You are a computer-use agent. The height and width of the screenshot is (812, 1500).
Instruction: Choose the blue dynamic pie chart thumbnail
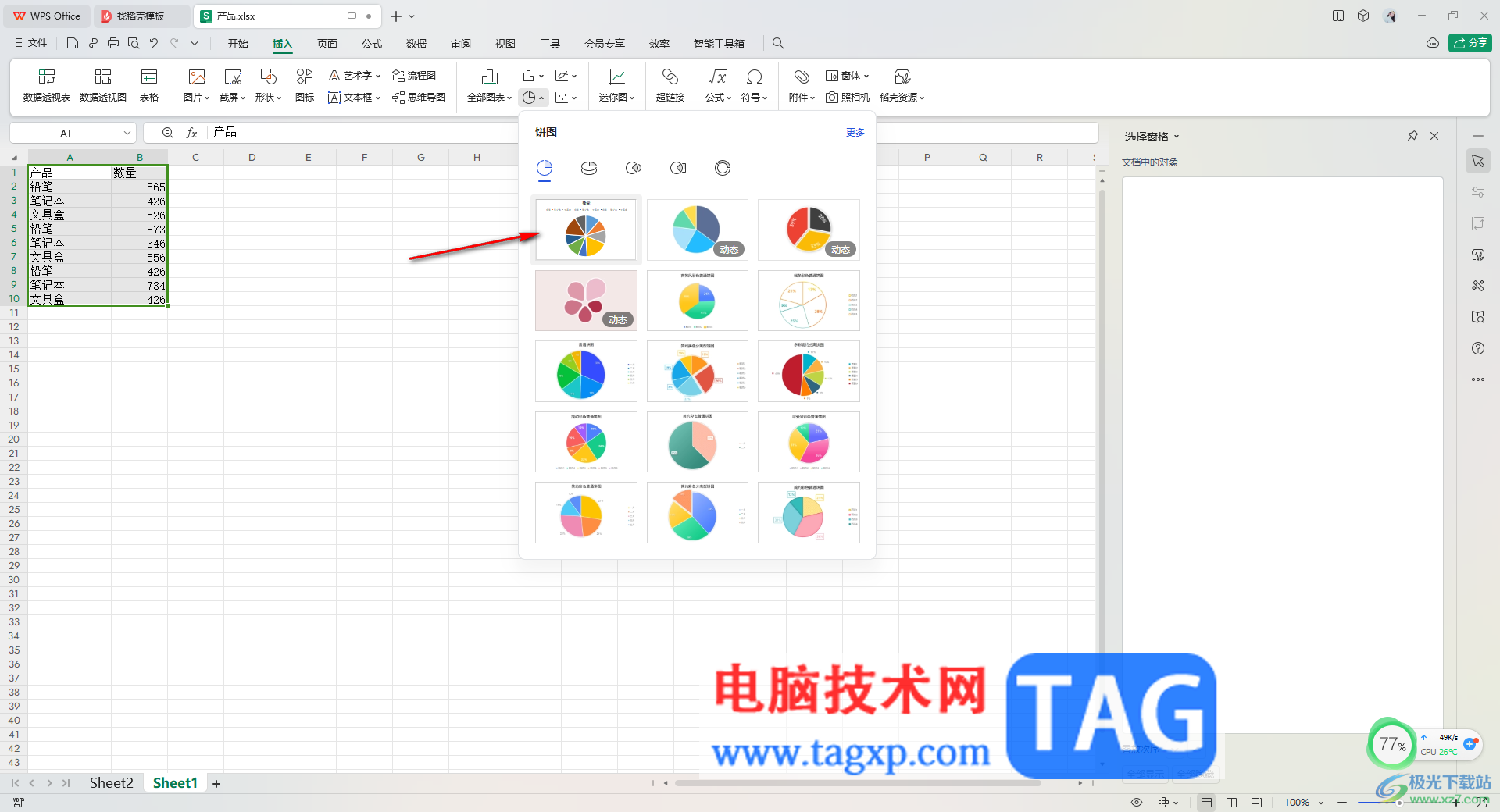click(x=697, y=230)
